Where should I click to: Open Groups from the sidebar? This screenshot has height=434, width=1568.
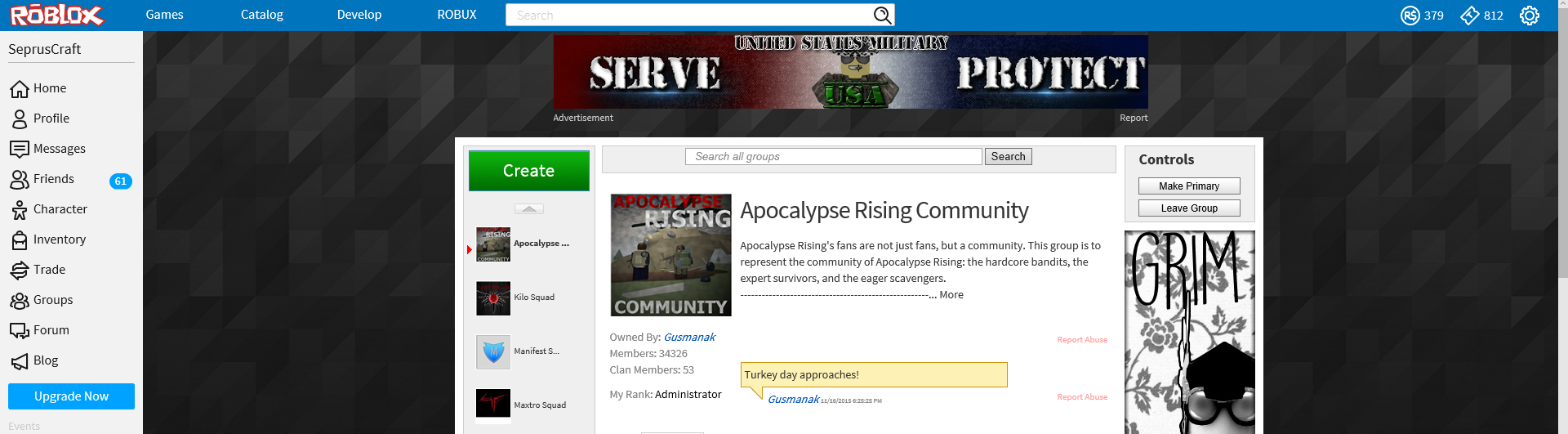53,300
